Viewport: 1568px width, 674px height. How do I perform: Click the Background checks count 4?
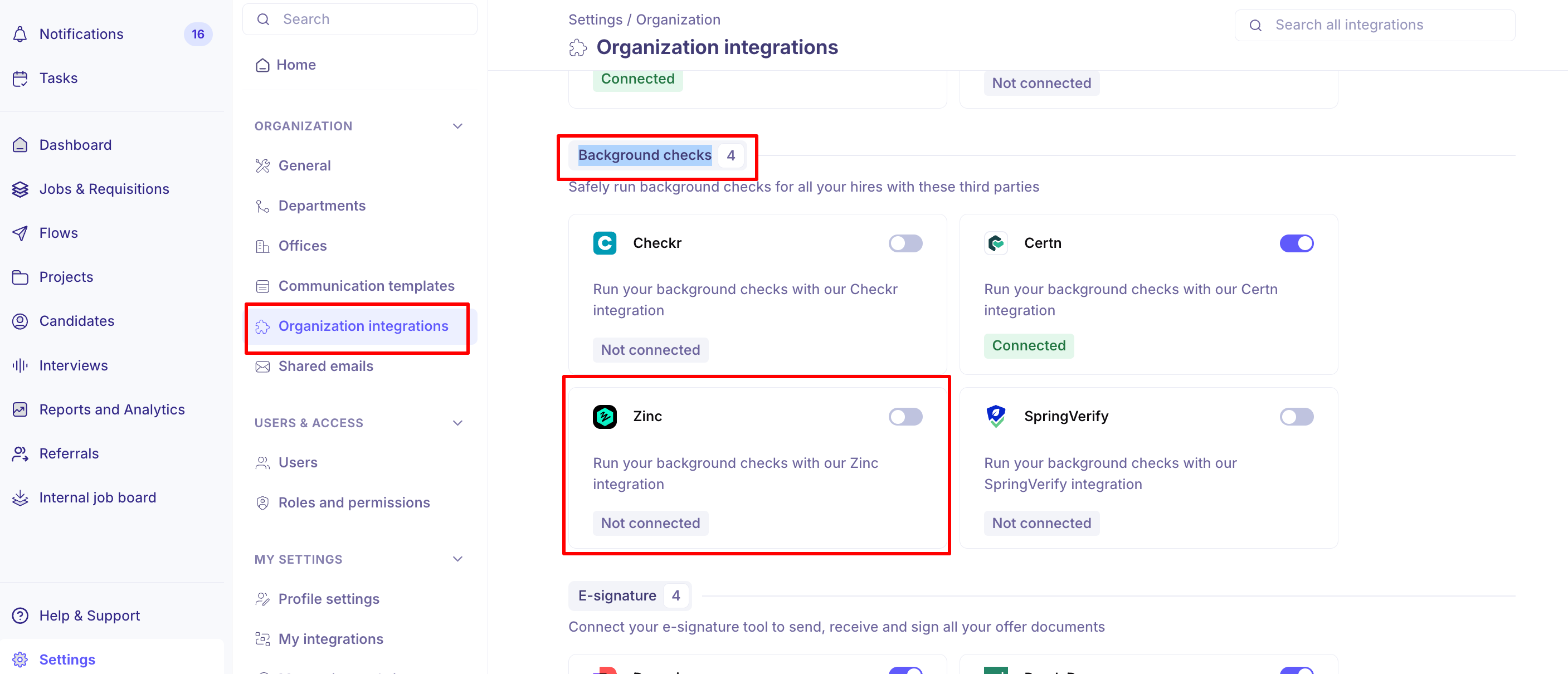(x=731, y=155)
